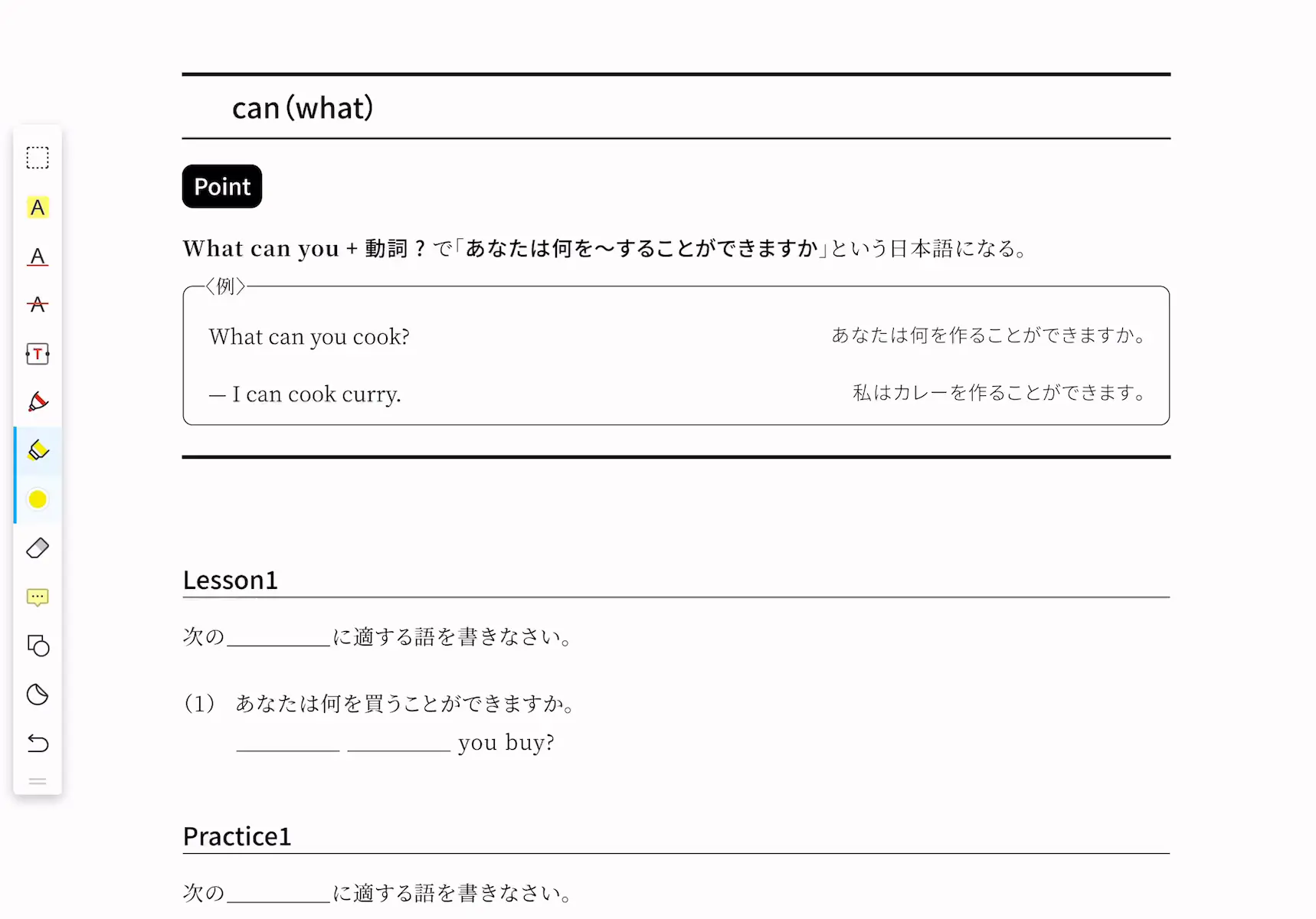Select the underline text tool
Image resolution: width=1316 pixels, height=919 pixels.
38,256
